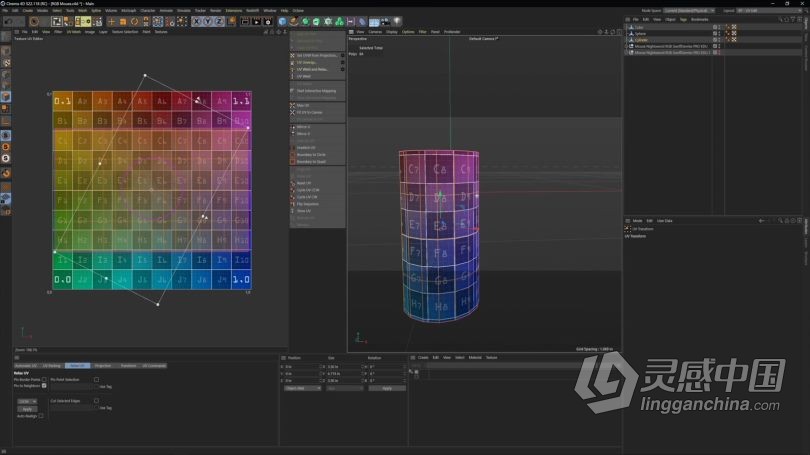
Task: Open Size mode dropdown in Coordinates
Action: coord(345,388)
